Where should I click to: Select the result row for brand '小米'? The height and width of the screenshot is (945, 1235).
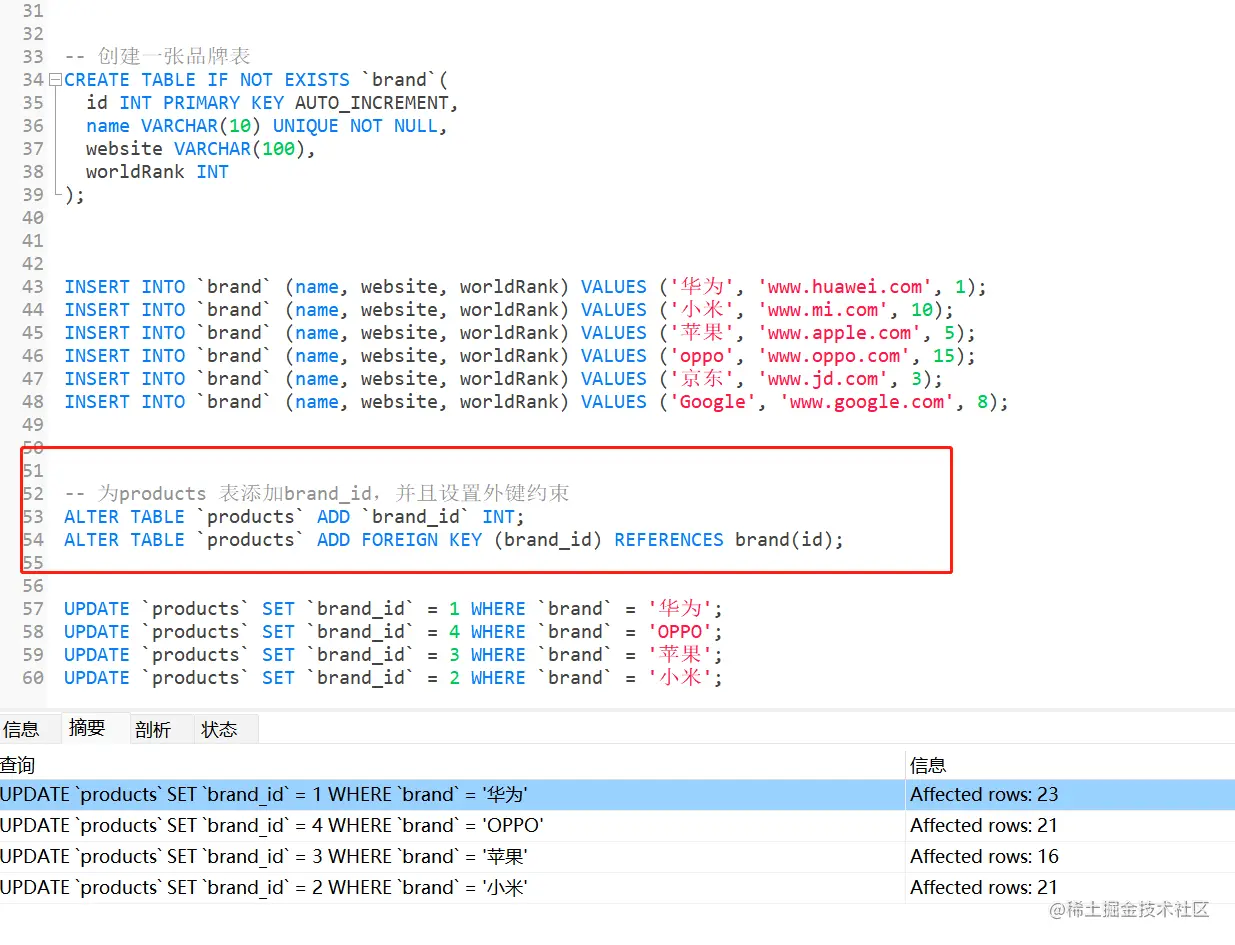pos(617,888)
